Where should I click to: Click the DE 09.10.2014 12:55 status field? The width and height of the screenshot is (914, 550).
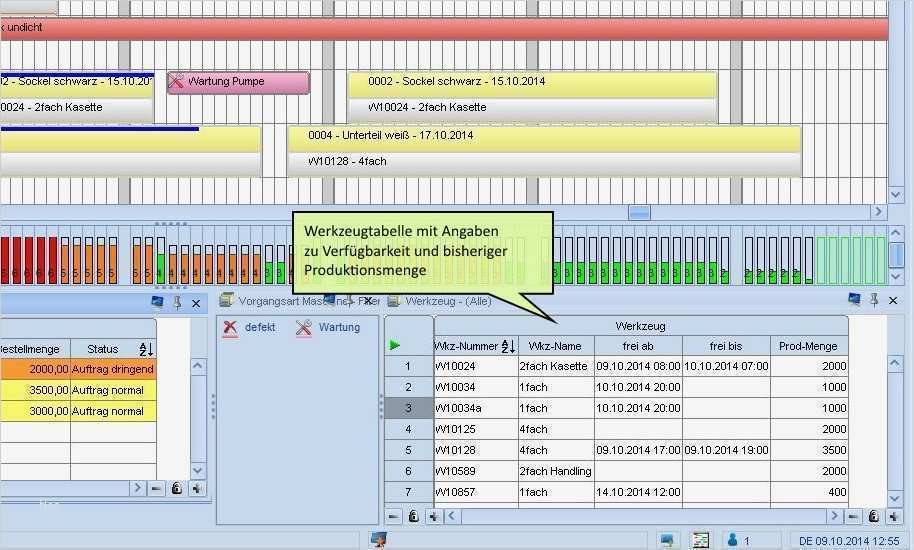[x=849, y=541]
